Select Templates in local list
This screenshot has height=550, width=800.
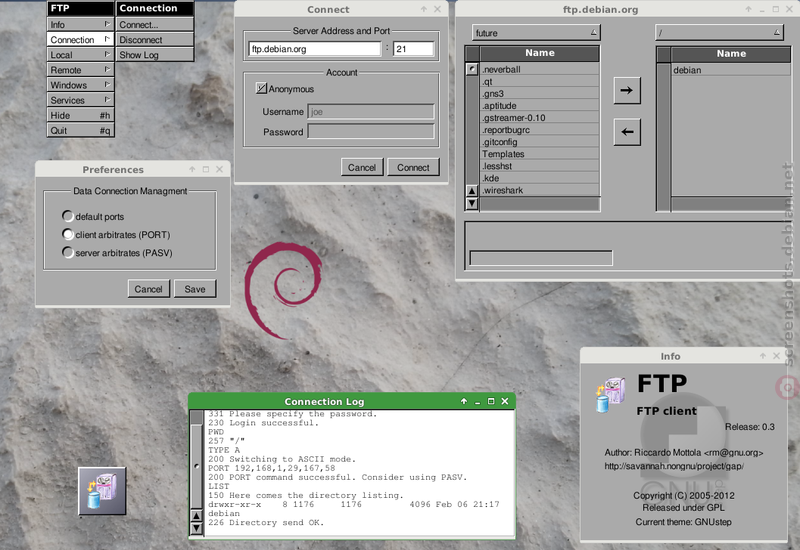click(540, 154)
